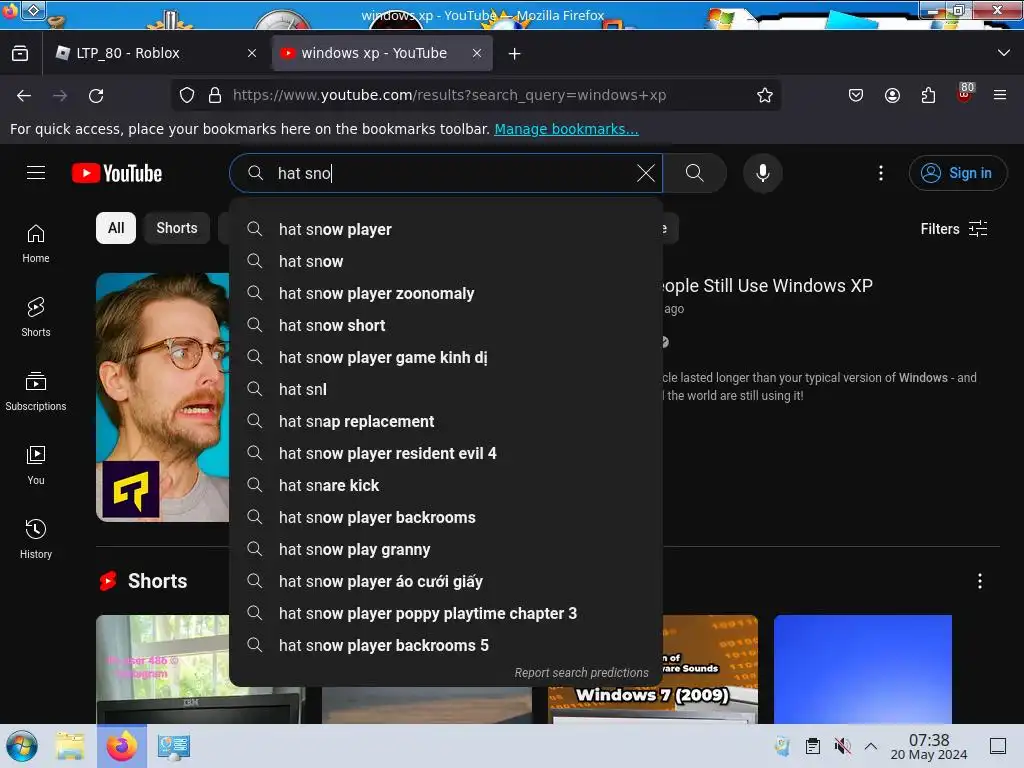Screen dimensions: 1024x768
Task: Open YouTube hamburger guide menu
Action: (36, 173)
